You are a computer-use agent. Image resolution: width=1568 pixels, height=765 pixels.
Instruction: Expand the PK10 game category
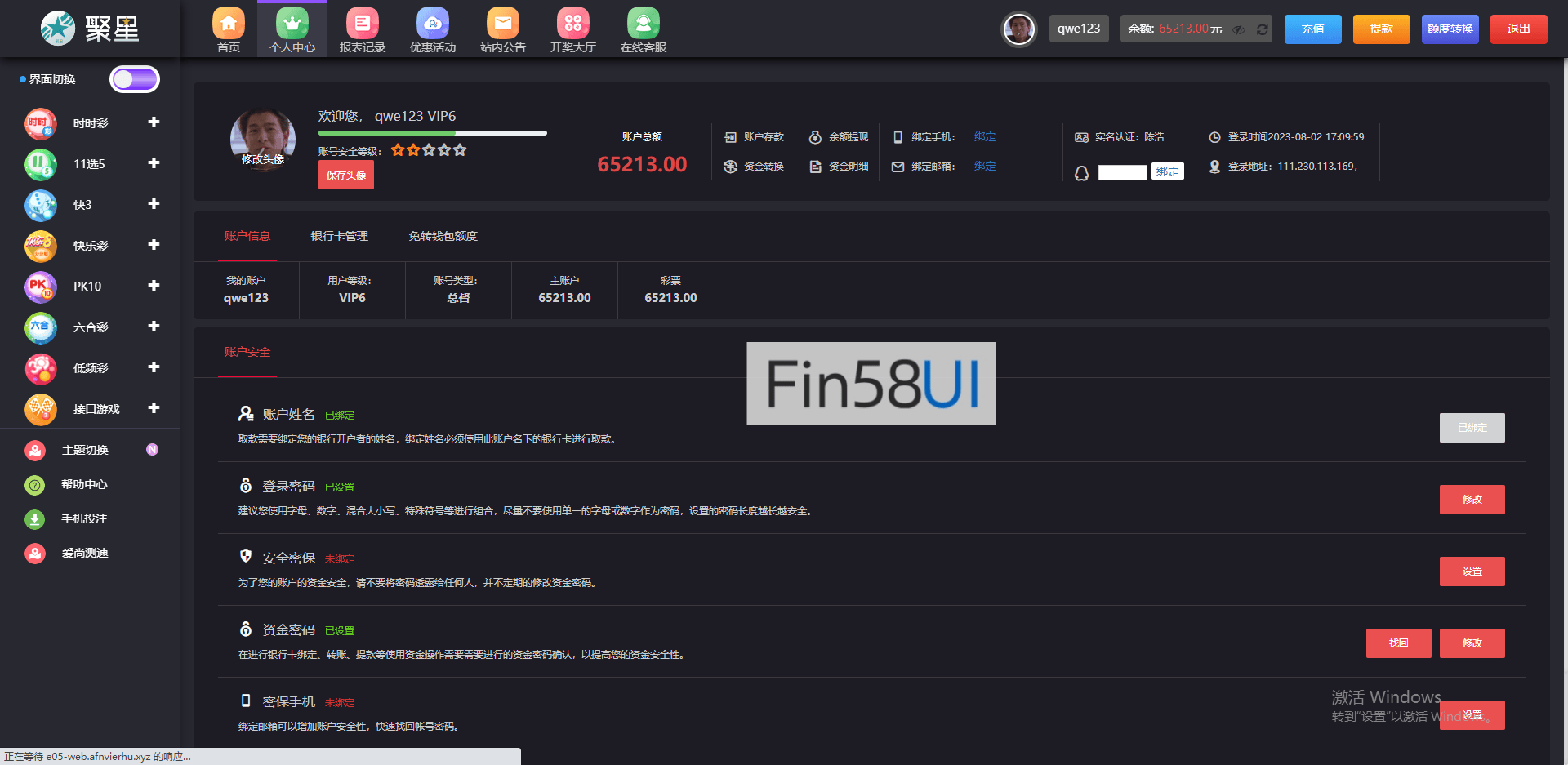[x=154, y=286]
